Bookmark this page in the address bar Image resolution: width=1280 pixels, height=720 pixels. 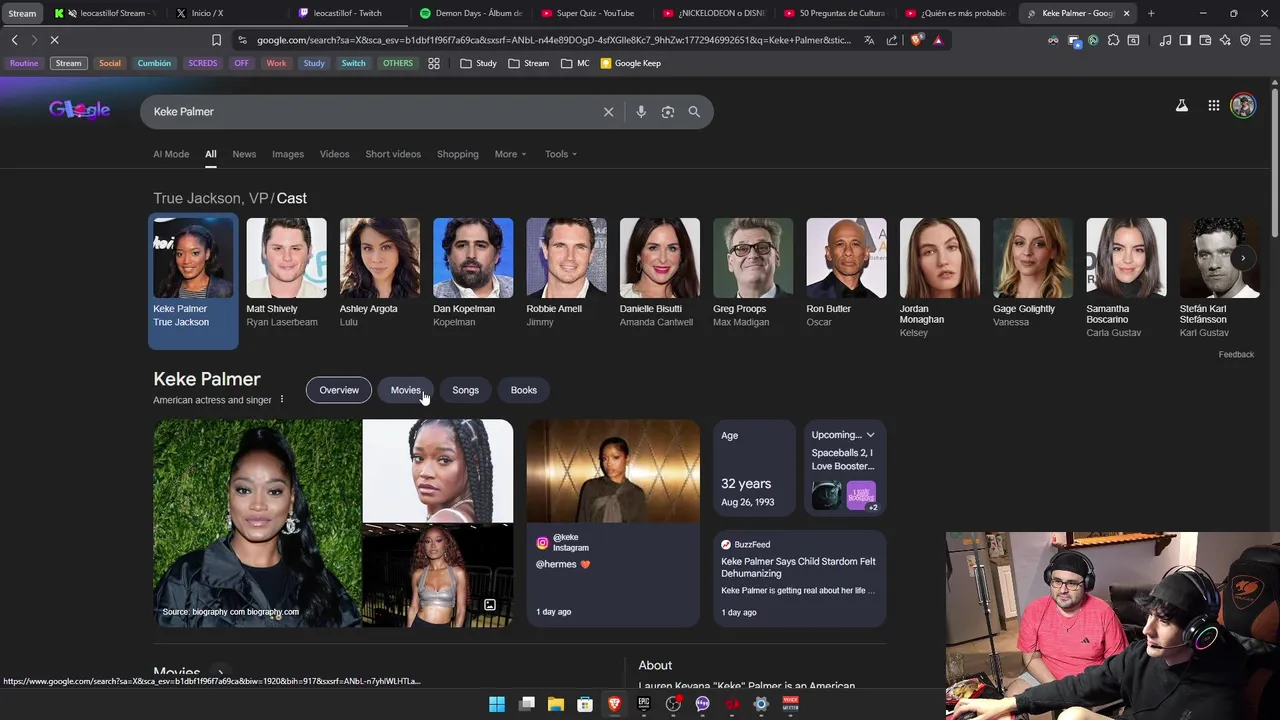click(216, 40)
